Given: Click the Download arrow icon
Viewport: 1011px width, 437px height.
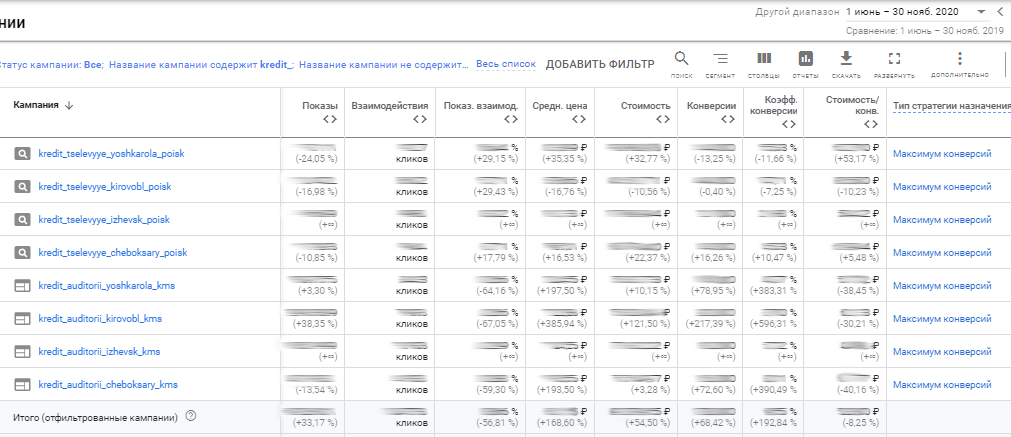Looking at the screenshot, I should tap(846, 59).
